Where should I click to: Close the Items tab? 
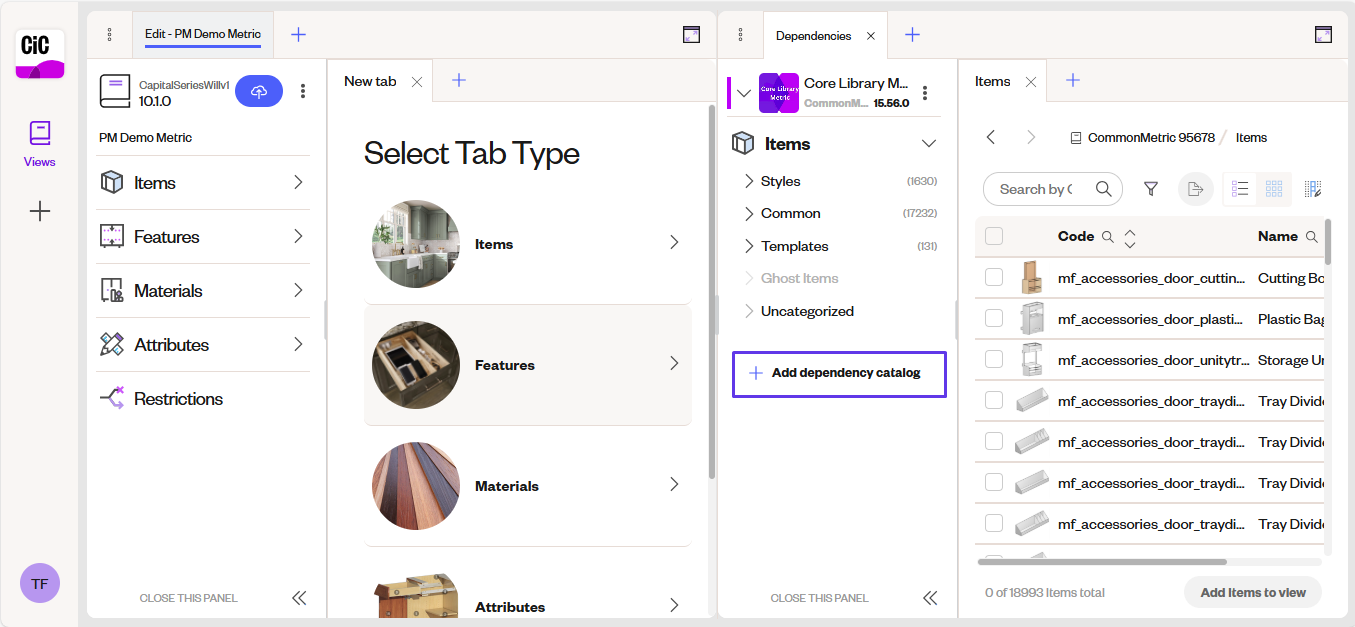1031,82
